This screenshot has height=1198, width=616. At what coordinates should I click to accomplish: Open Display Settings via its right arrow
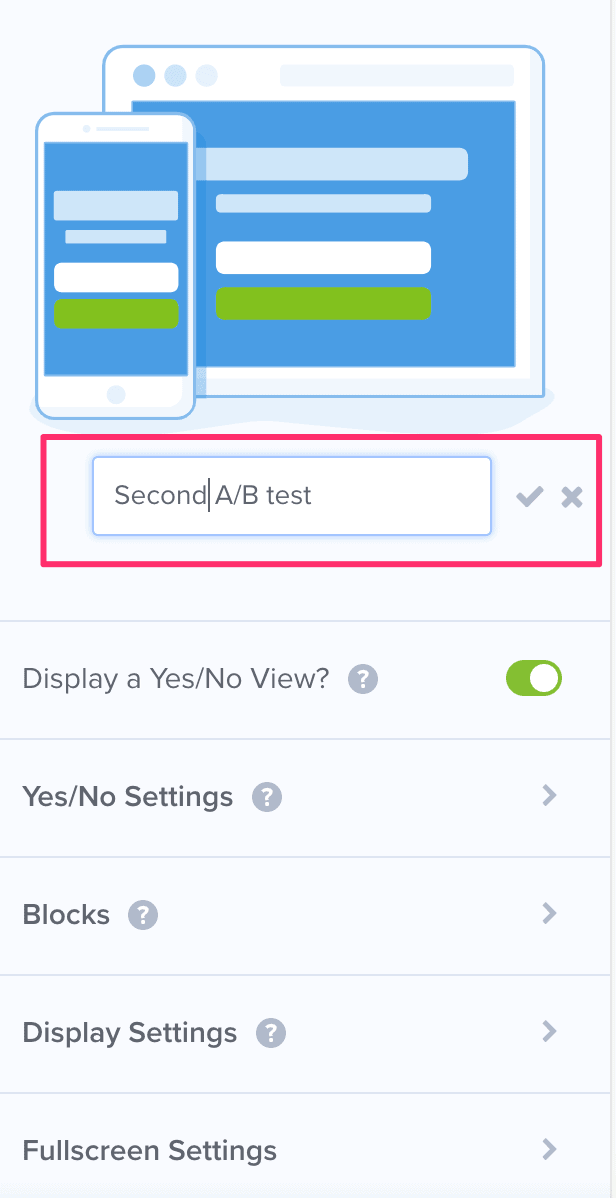click(x=548, y=1032)
